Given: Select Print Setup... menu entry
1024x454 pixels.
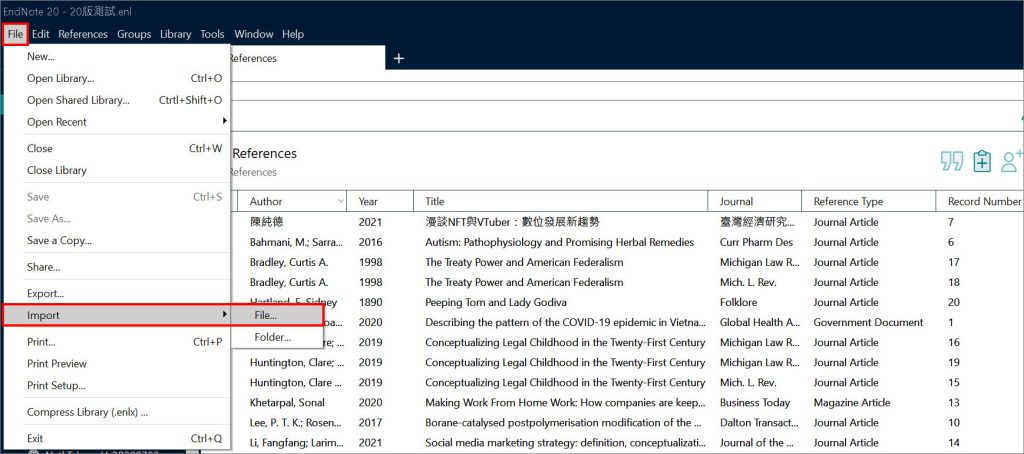Looking at the screenshot, I should 117,385.
